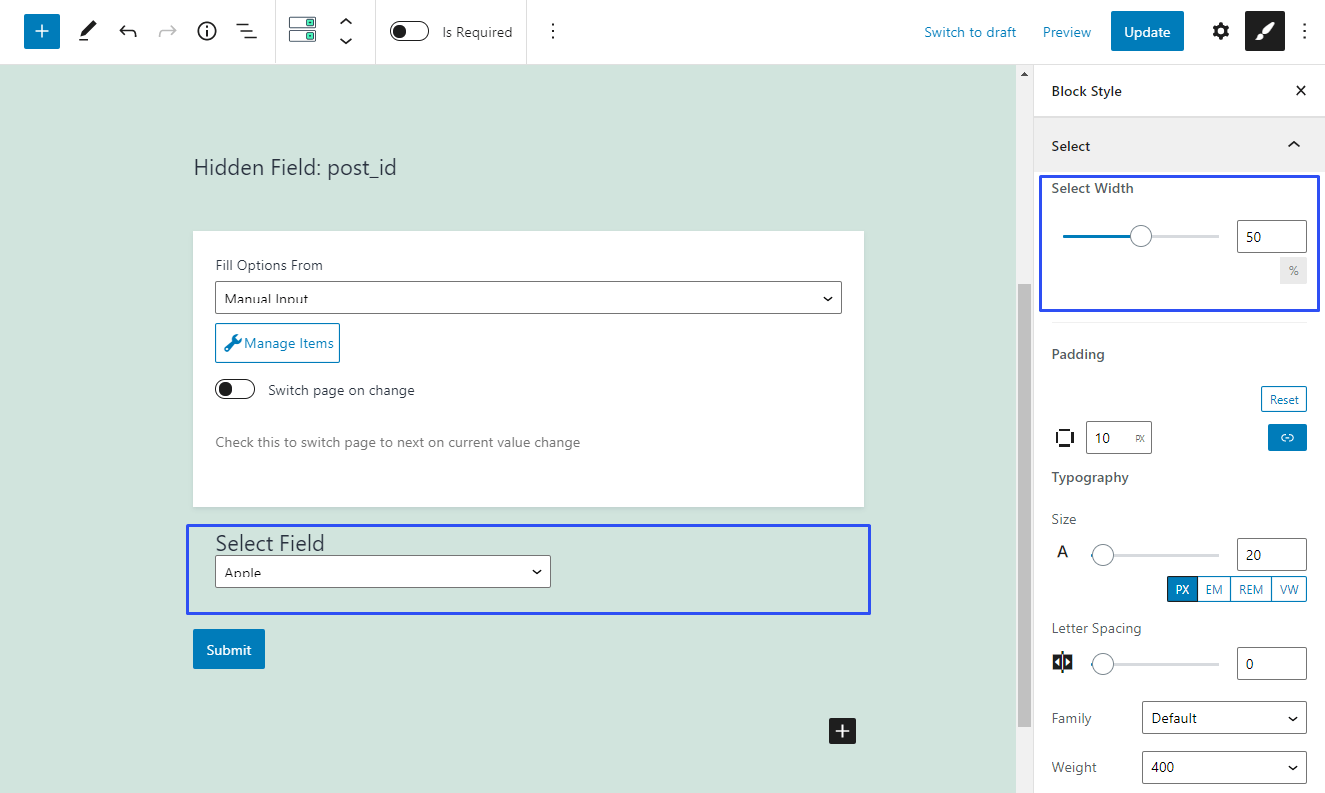Enable Switch page on change toggle
The image size is (1325, 793).
235,389
